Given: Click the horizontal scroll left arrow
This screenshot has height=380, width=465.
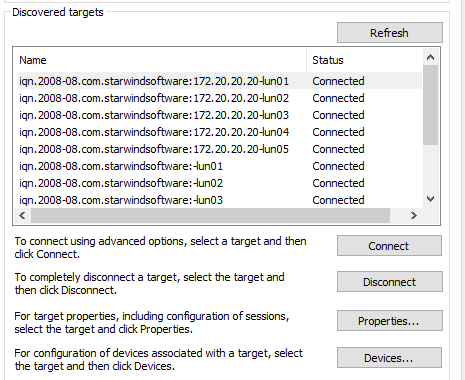Looking at the screenshot, I should (x=22, y=216).
